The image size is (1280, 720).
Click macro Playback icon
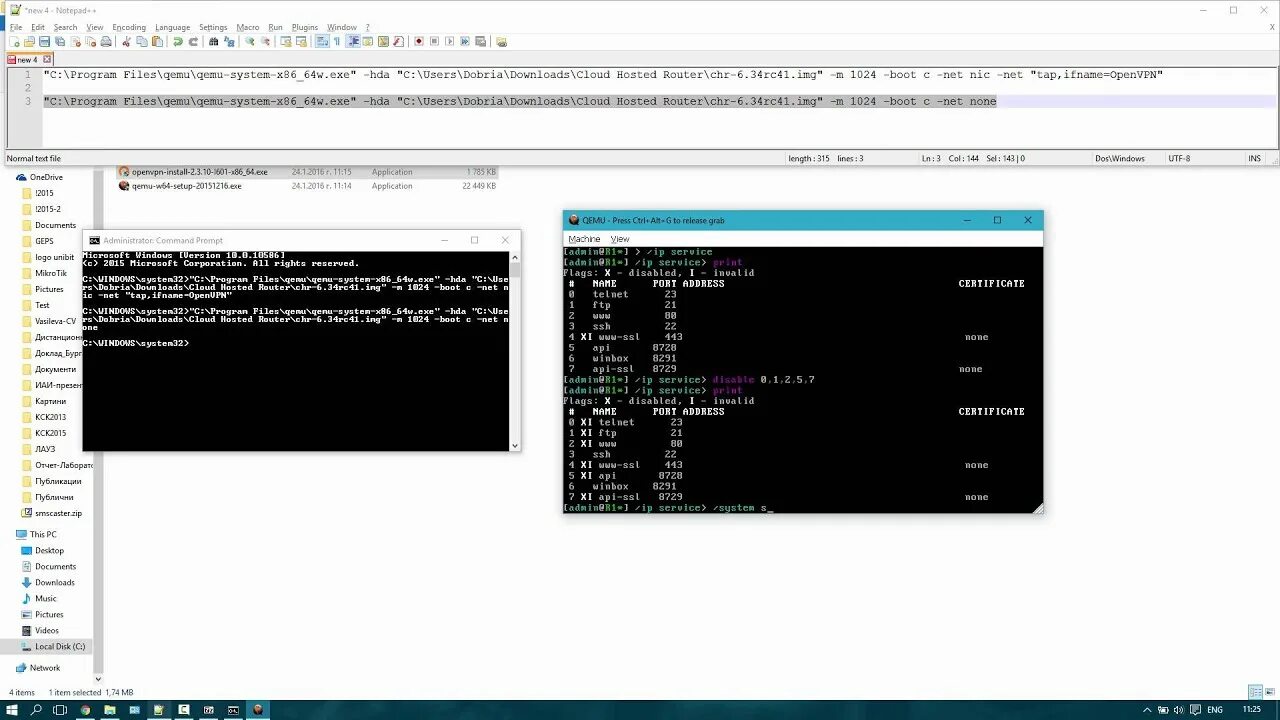(x=449, y=41)
